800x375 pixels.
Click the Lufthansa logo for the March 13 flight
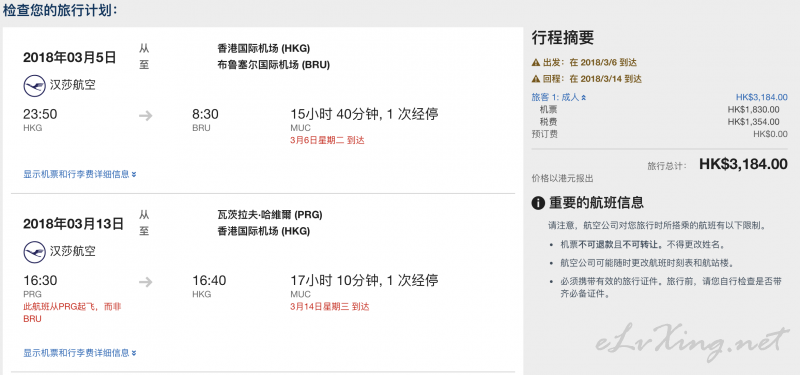click(x=35, y=252)
